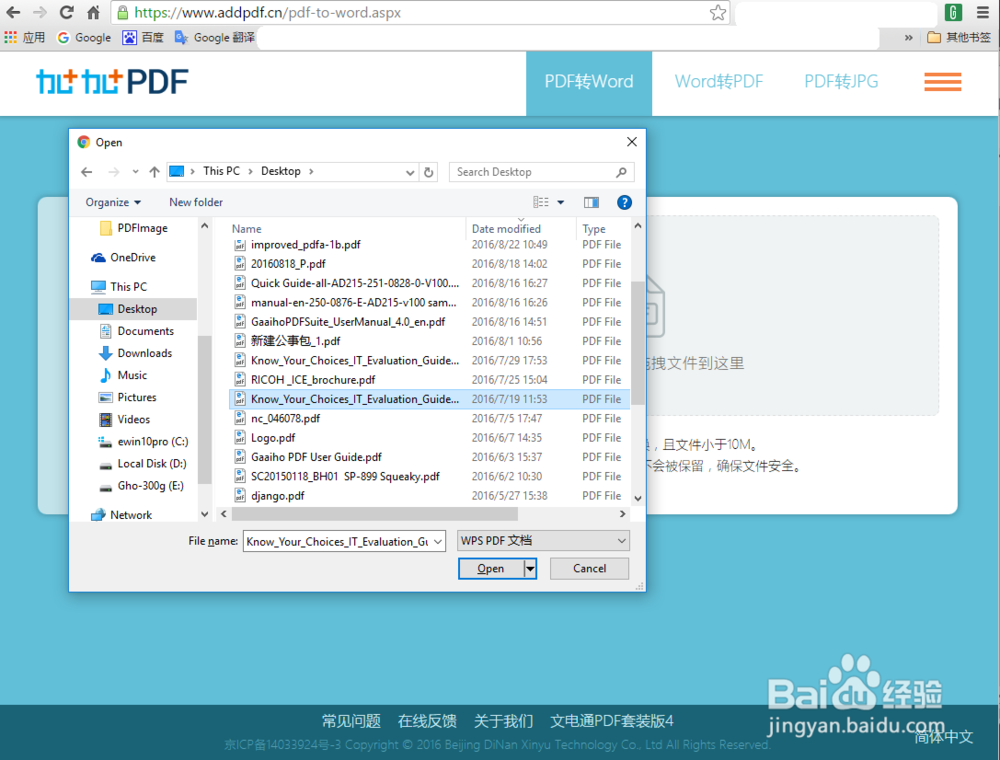Click the up-one-level arrow in Open dialog
1000x760 pixels.
154,172
